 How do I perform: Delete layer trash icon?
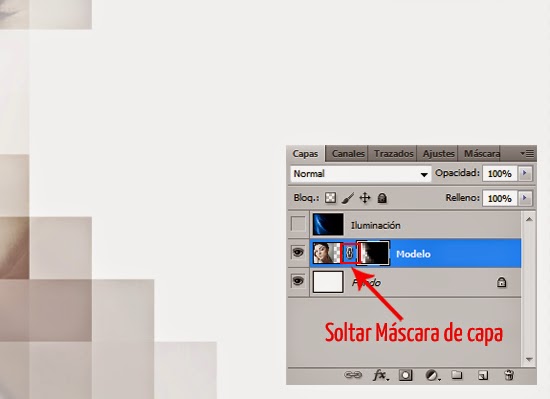coord(509,375)
